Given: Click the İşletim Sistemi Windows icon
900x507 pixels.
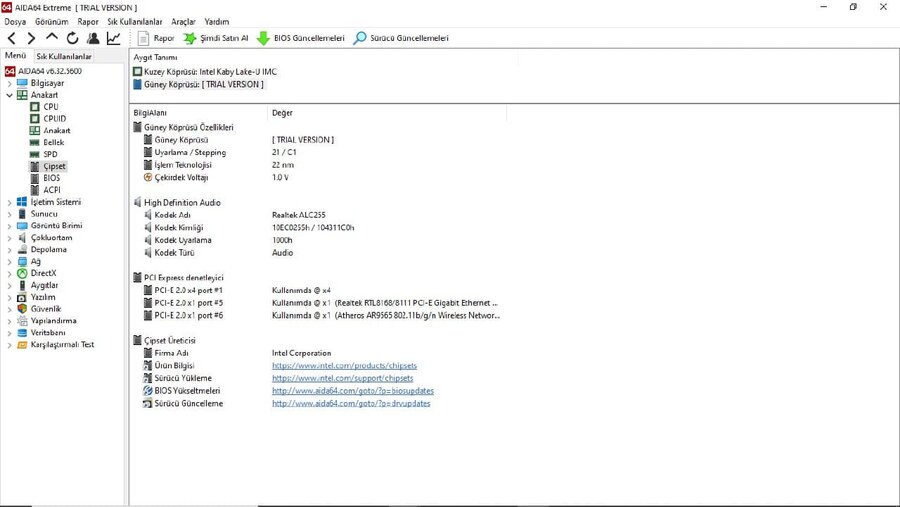Looking at the screenshot, I should tap(22, 202).
